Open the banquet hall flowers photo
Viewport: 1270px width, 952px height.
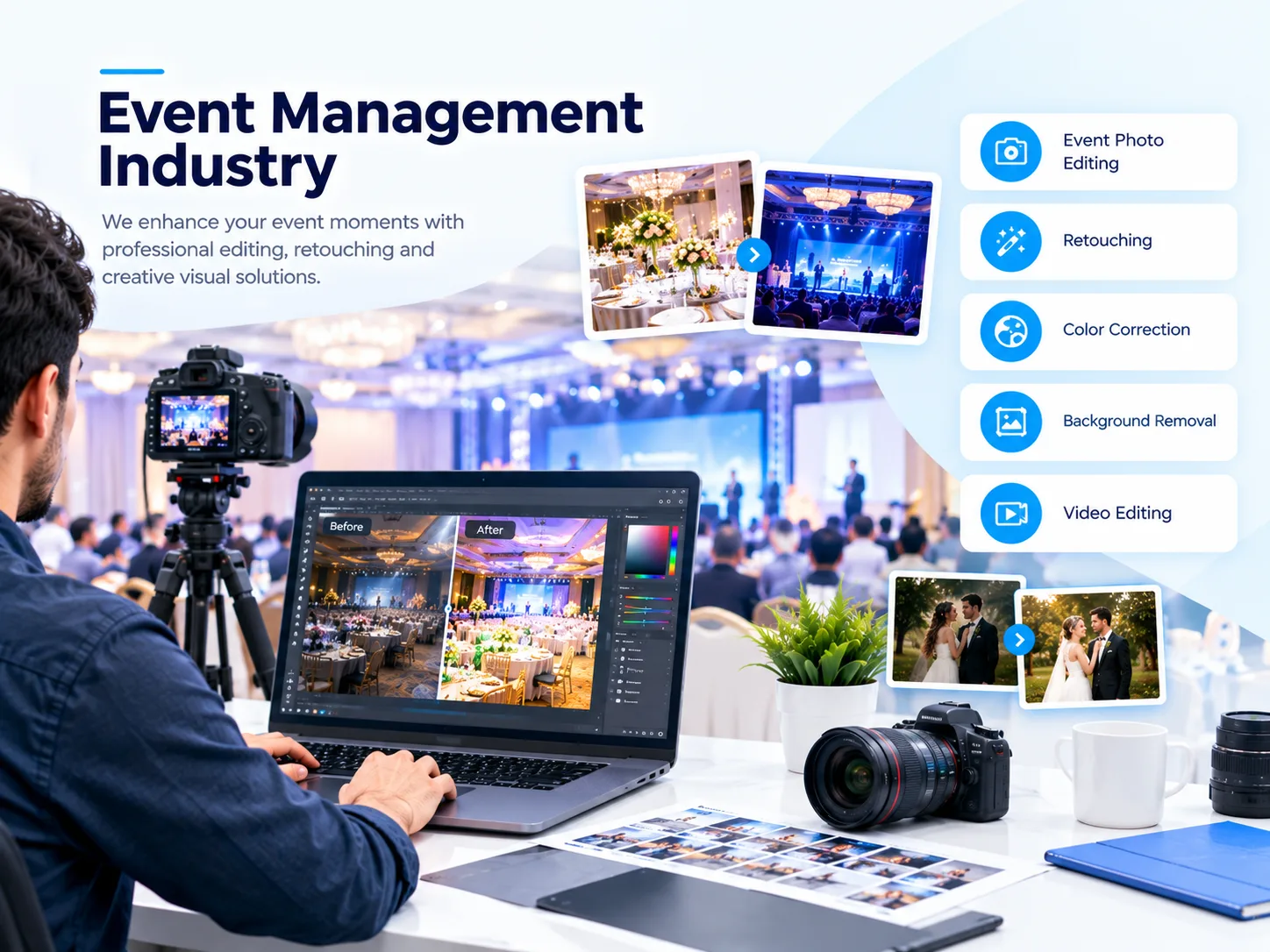(669, 245)
